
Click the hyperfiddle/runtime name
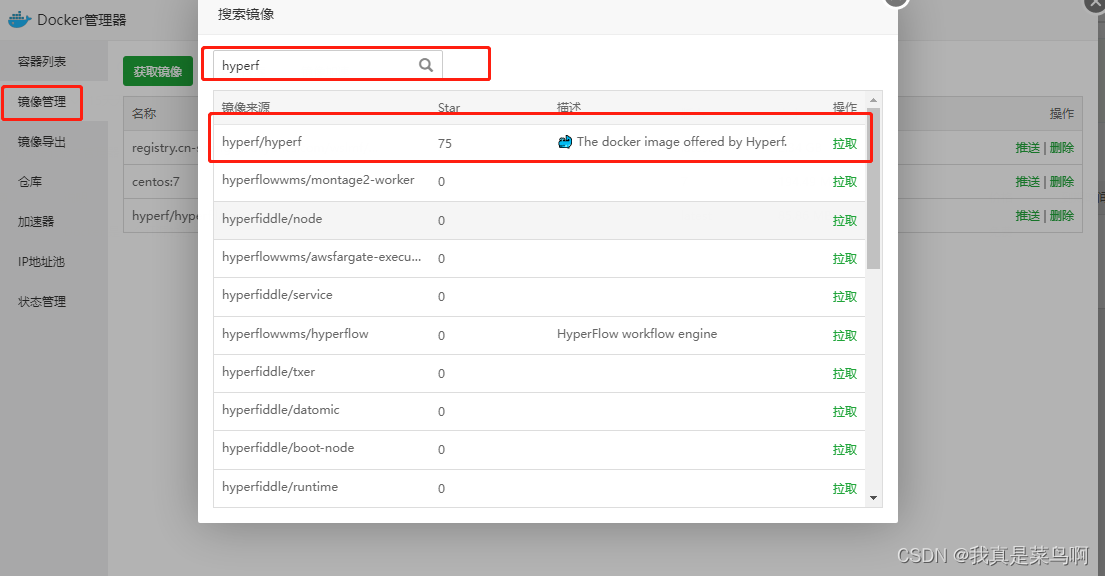[280, 486]
